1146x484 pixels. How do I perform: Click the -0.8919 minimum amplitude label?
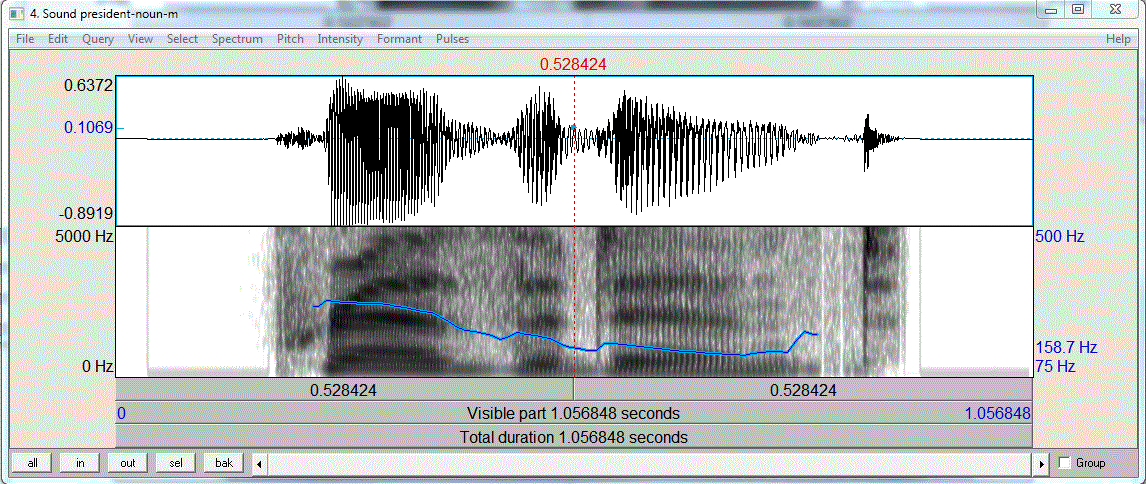[86, 213]
